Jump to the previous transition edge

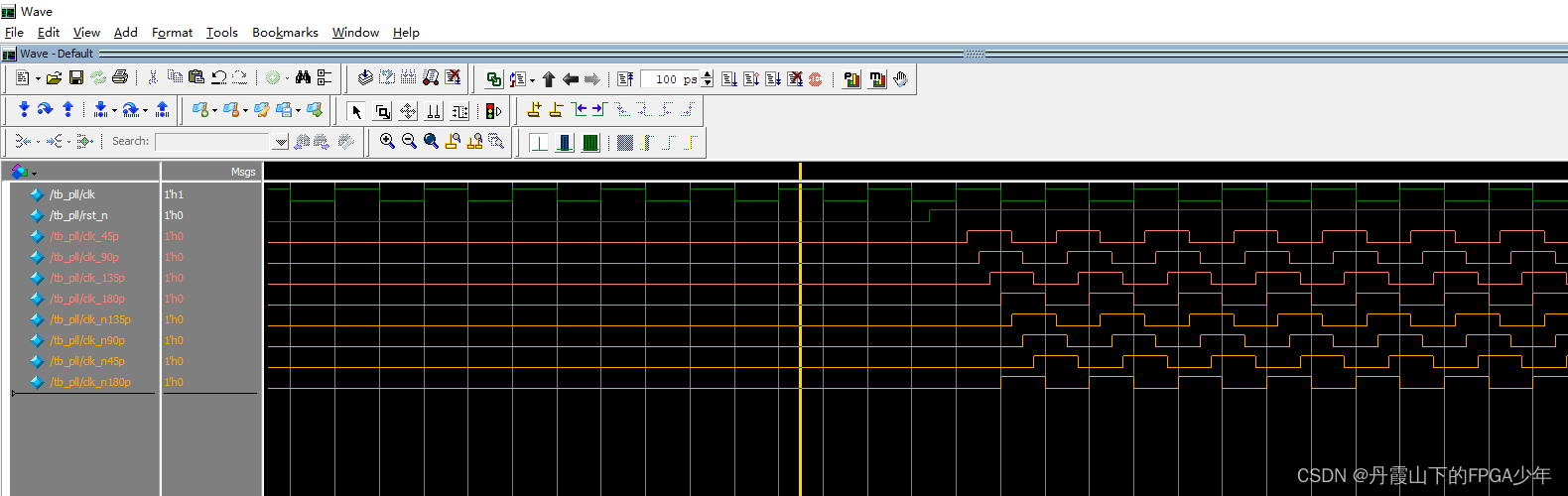(x=580, y=110)
